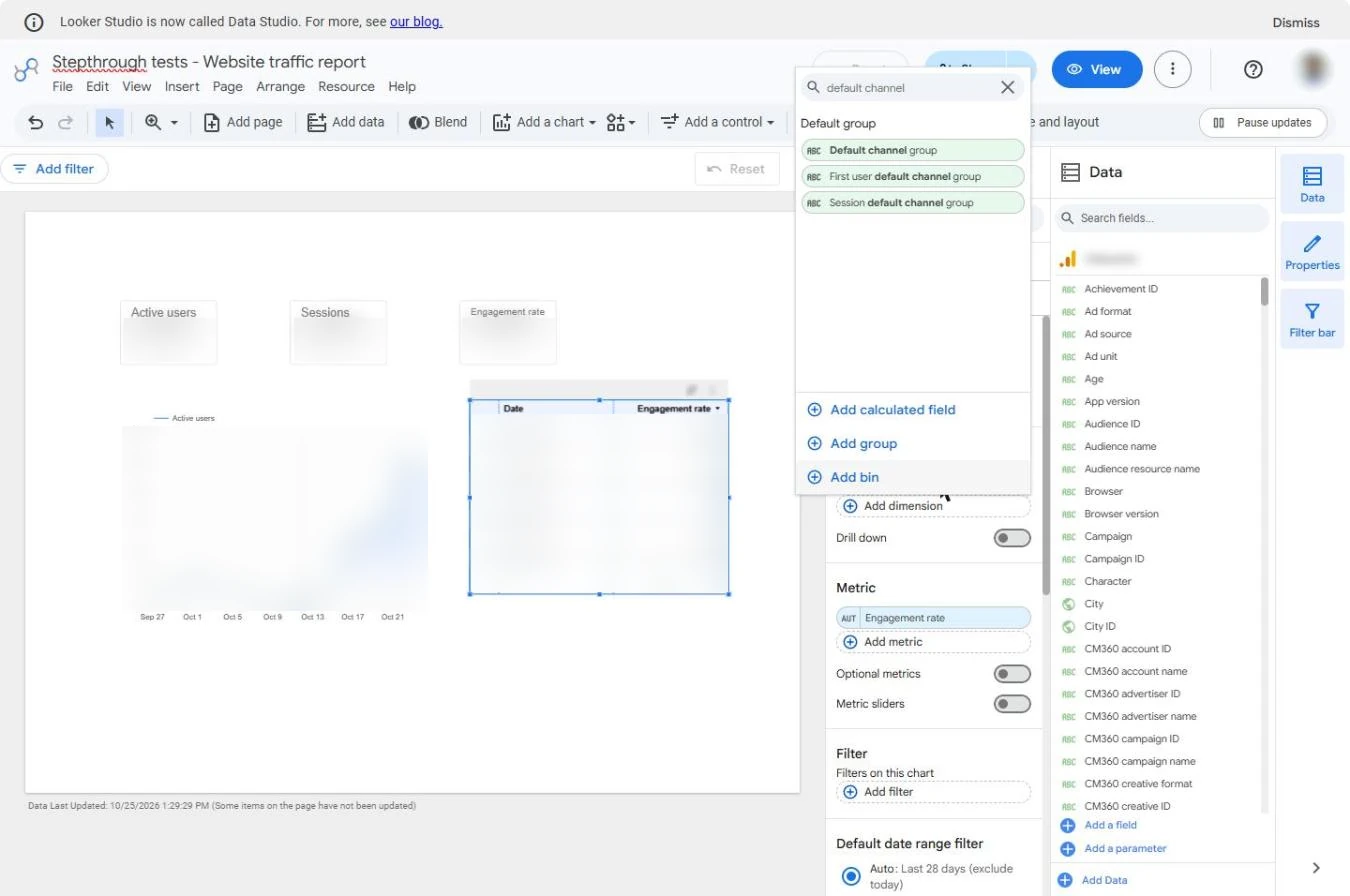This screenshot has width=1350, height=896.
Task: Open the Filter bar side panel tab
Action: coord(1312,319)
